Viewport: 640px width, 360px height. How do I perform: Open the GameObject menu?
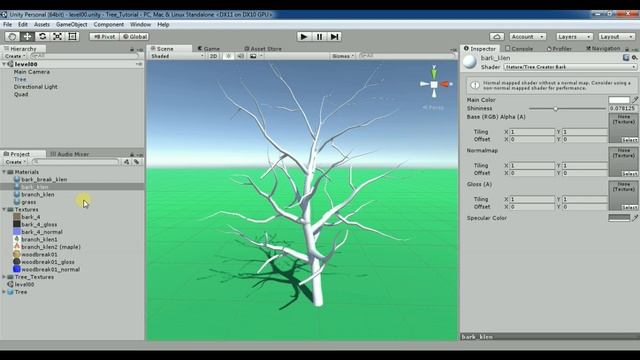(71, 24)
